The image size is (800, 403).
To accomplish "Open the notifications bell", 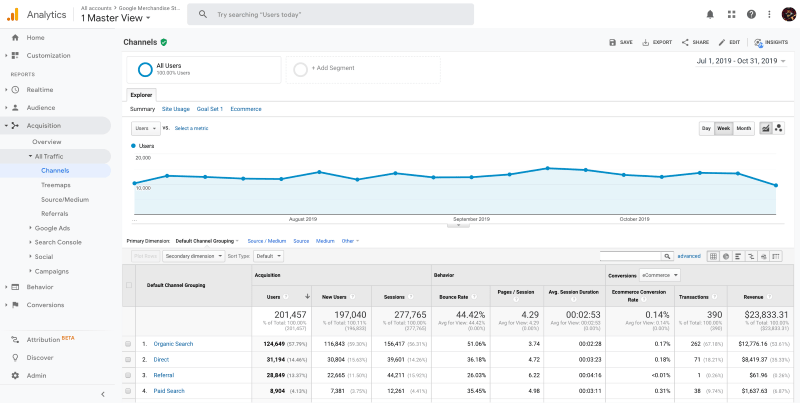I will (710, 14).
